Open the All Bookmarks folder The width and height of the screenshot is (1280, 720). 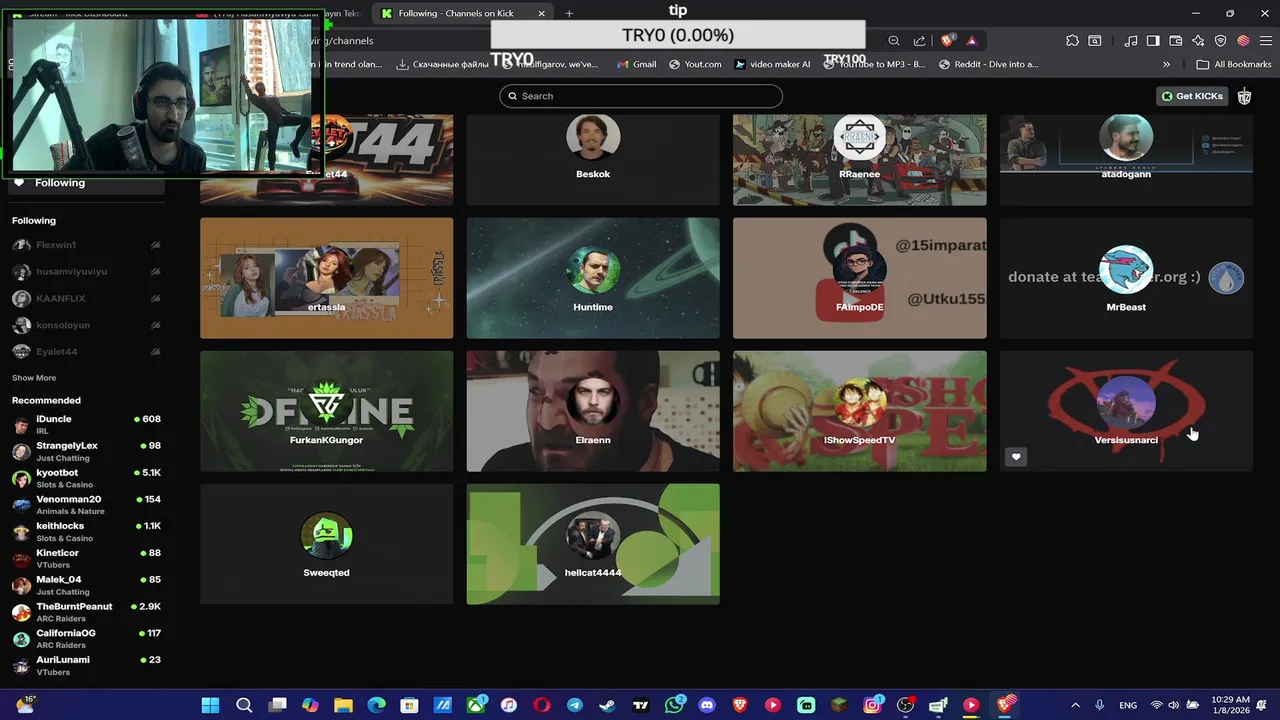pos(1234,64)
